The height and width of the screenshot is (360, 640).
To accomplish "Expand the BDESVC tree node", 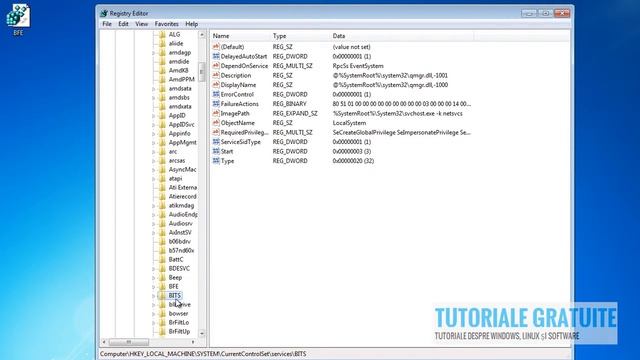I will 154,269.
